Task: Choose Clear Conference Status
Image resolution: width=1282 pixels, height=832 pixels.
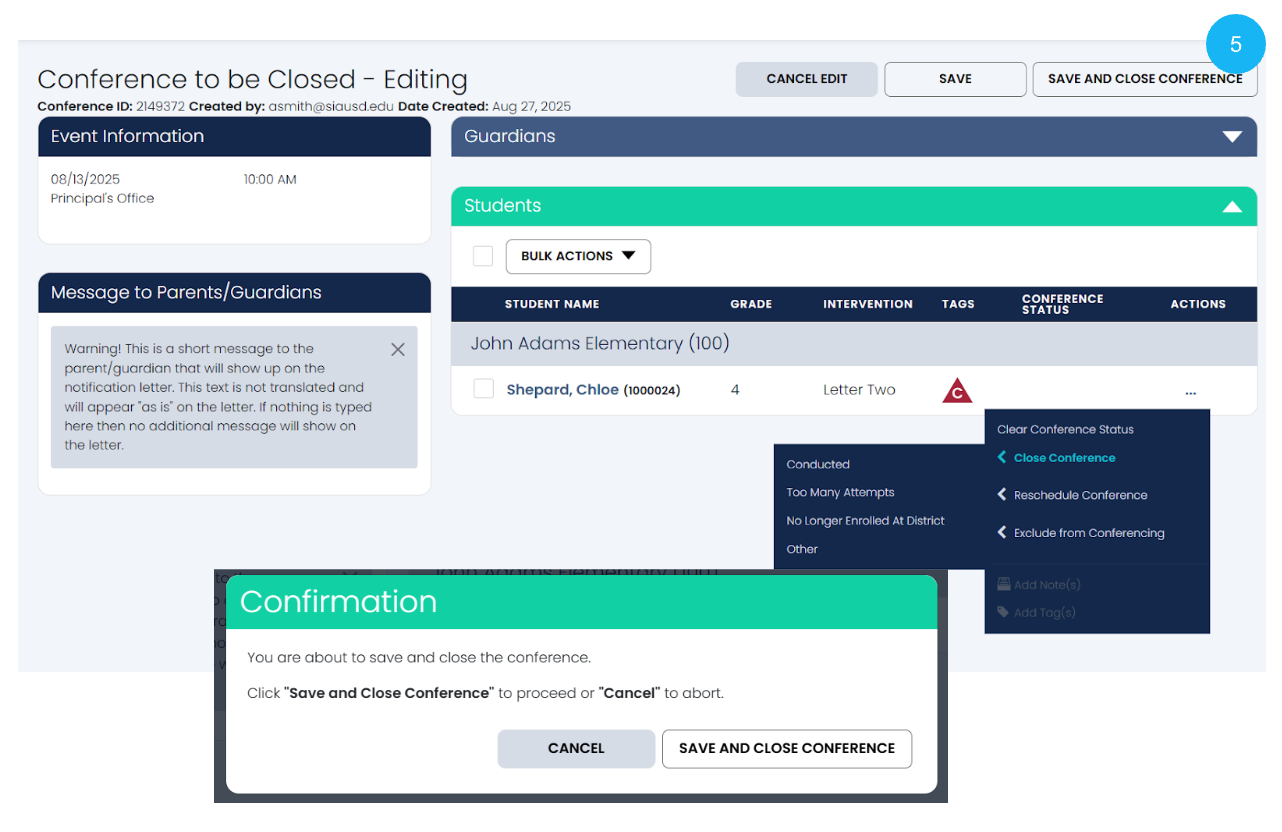Action: click(1065, 430)
